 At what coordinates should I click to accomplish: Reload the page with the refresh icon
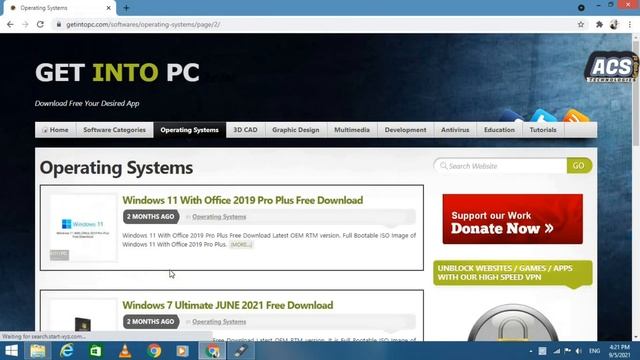tap(40, 24)
